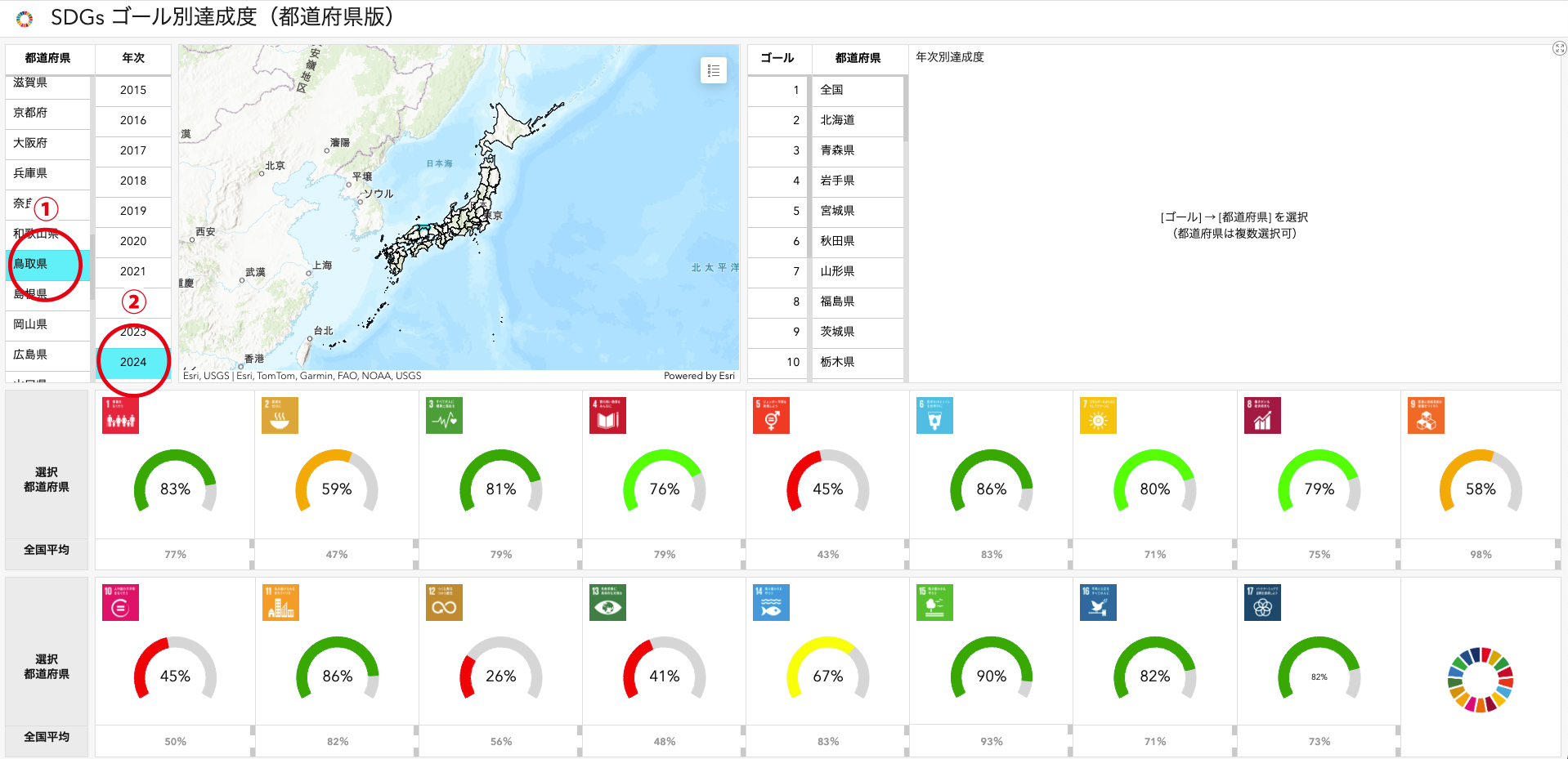Click the SDG Goal 7 energy icon

tap(1098, 416)
